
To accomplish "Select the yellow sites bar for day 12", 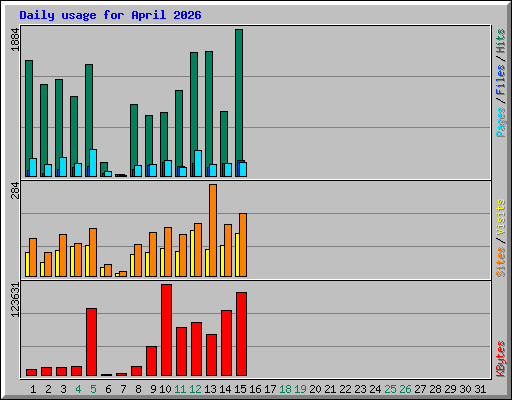I will coord(192,253).
